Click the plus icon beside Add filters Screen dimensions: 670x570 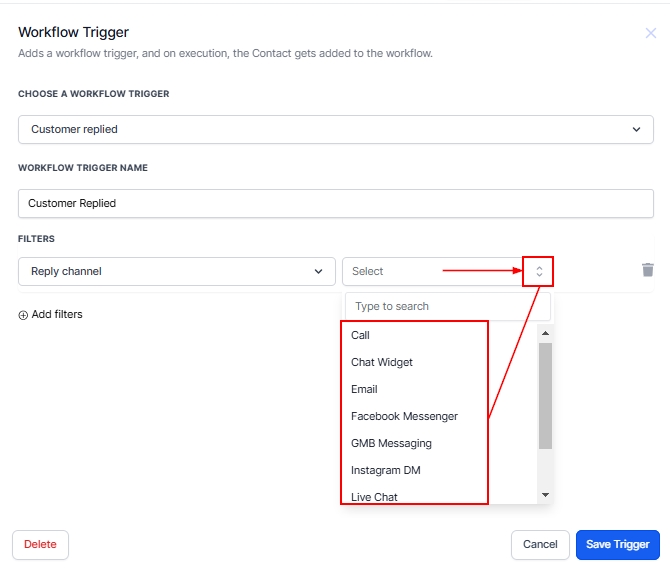click(x=23, y=315)
